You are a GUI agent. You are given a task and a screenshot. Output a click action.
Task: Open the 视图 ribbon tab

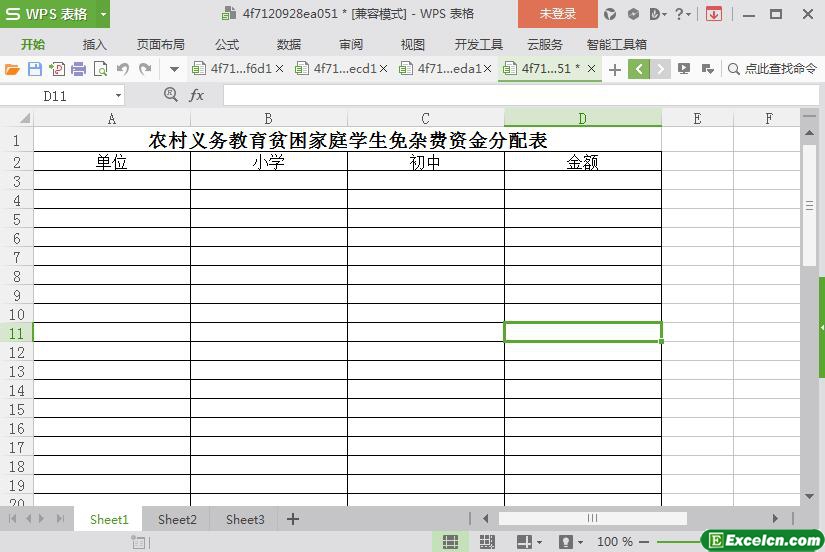(x=412, y=45)
